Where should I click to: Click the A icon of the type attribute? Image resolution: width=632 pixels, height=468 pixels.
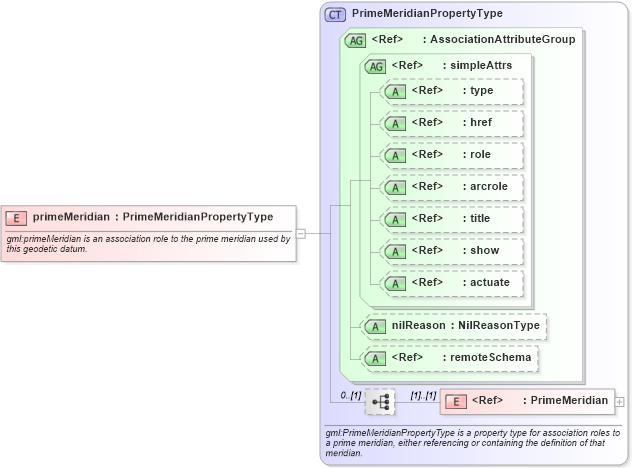click(x=395, y=92)
